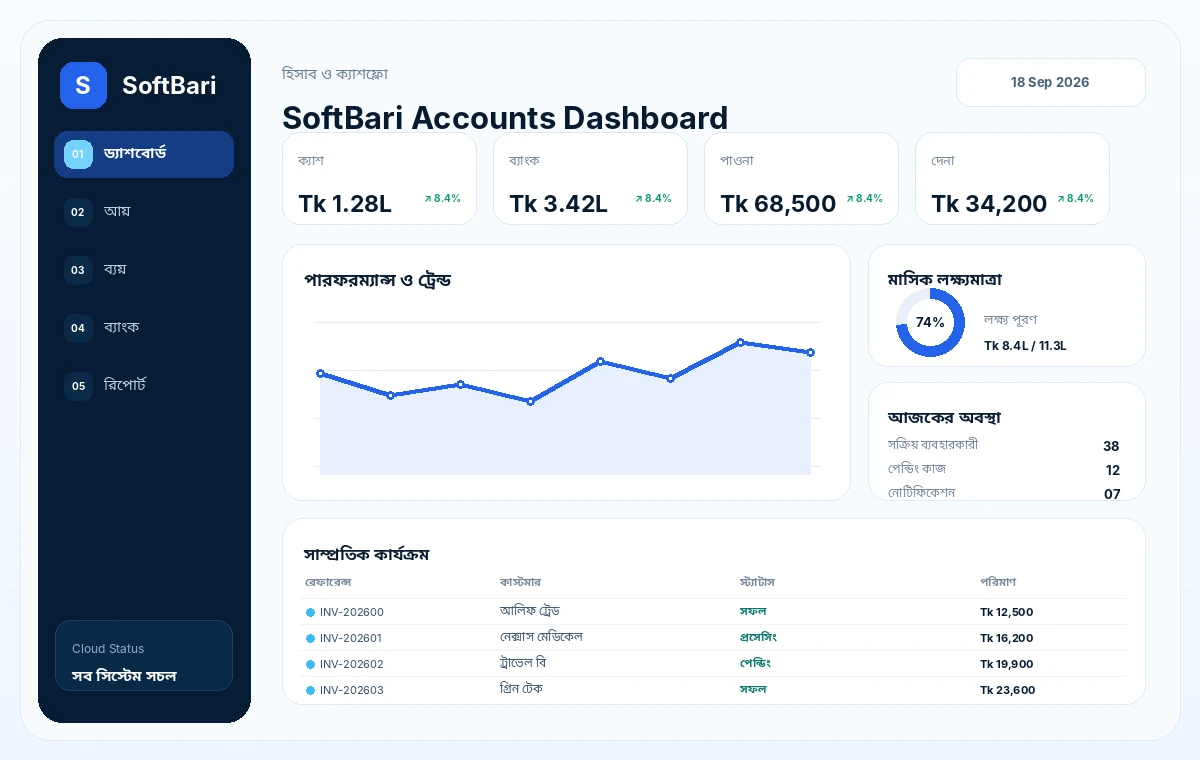Open the ক্যাশ Tk 1.28L card
The width and height of the screenshot is (1200, 760).
[x=379, y=179]
